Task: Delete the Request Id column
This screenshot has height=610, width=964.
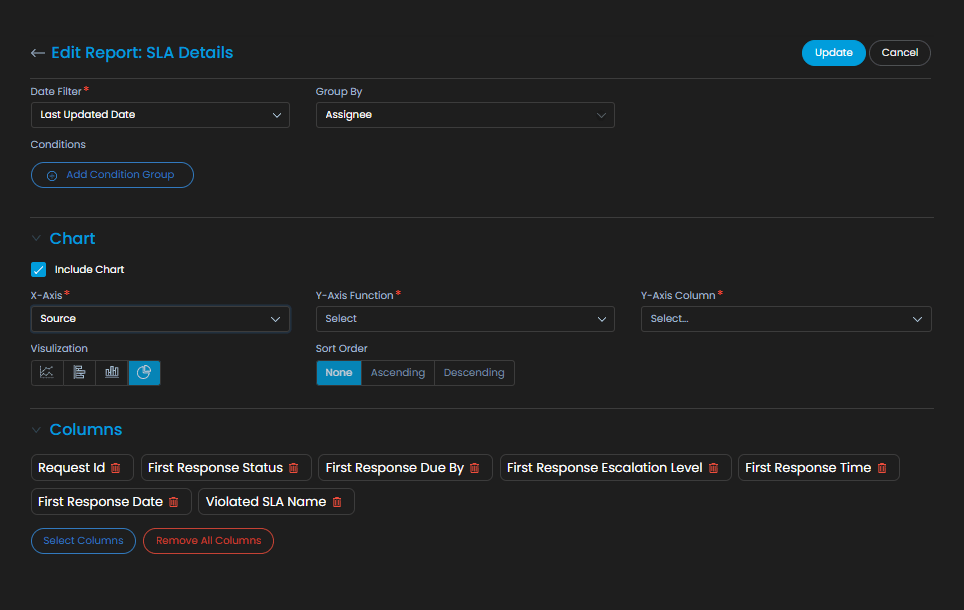Action: tap(116, 468)
